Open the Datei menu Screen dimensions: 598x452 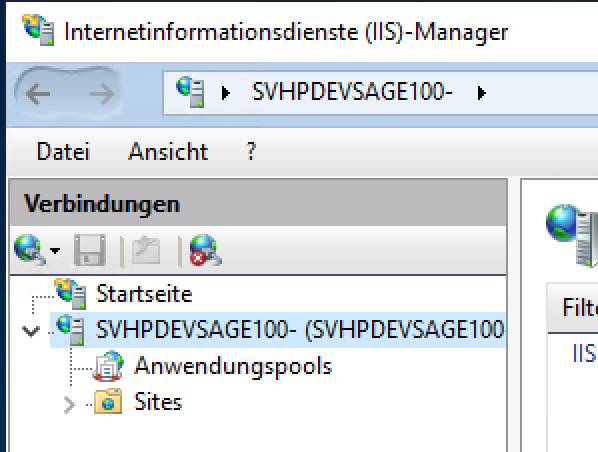coord(63,151)
